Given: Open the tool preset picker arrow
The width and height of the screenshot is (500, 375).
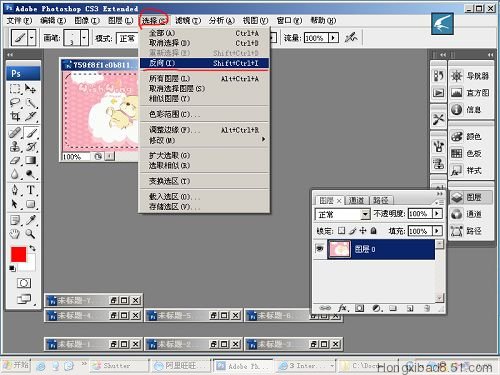Looking at the screenshot, I should tap(32, 38).
